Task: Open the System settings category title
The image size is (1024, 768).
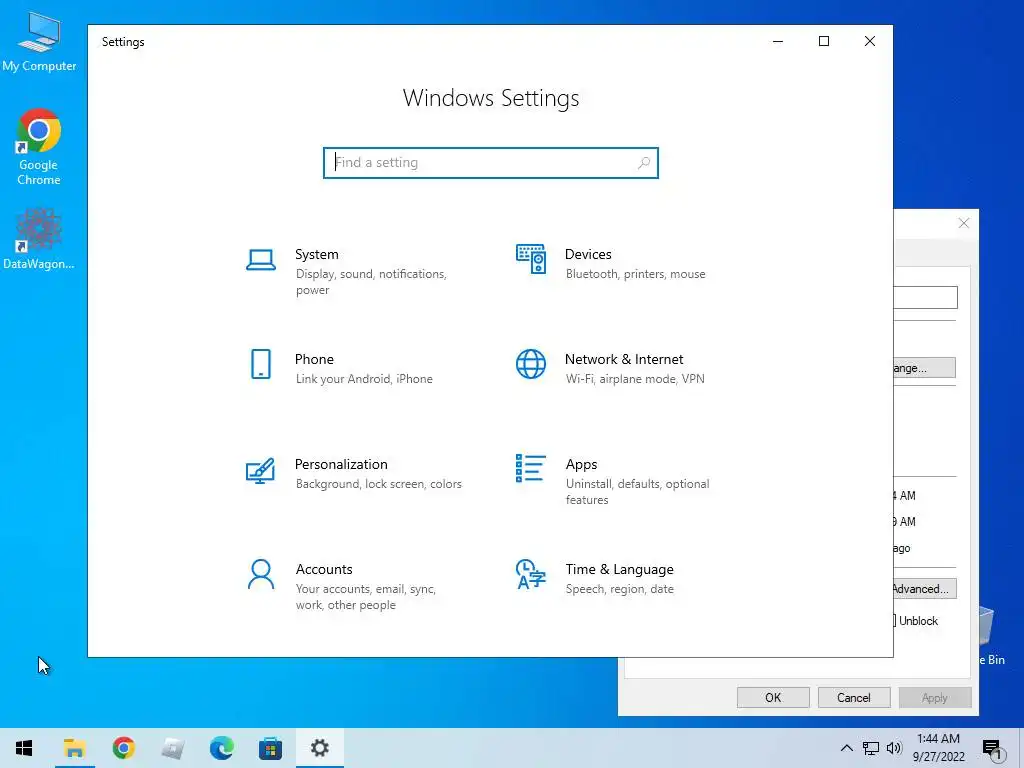Action: (317, 254)
